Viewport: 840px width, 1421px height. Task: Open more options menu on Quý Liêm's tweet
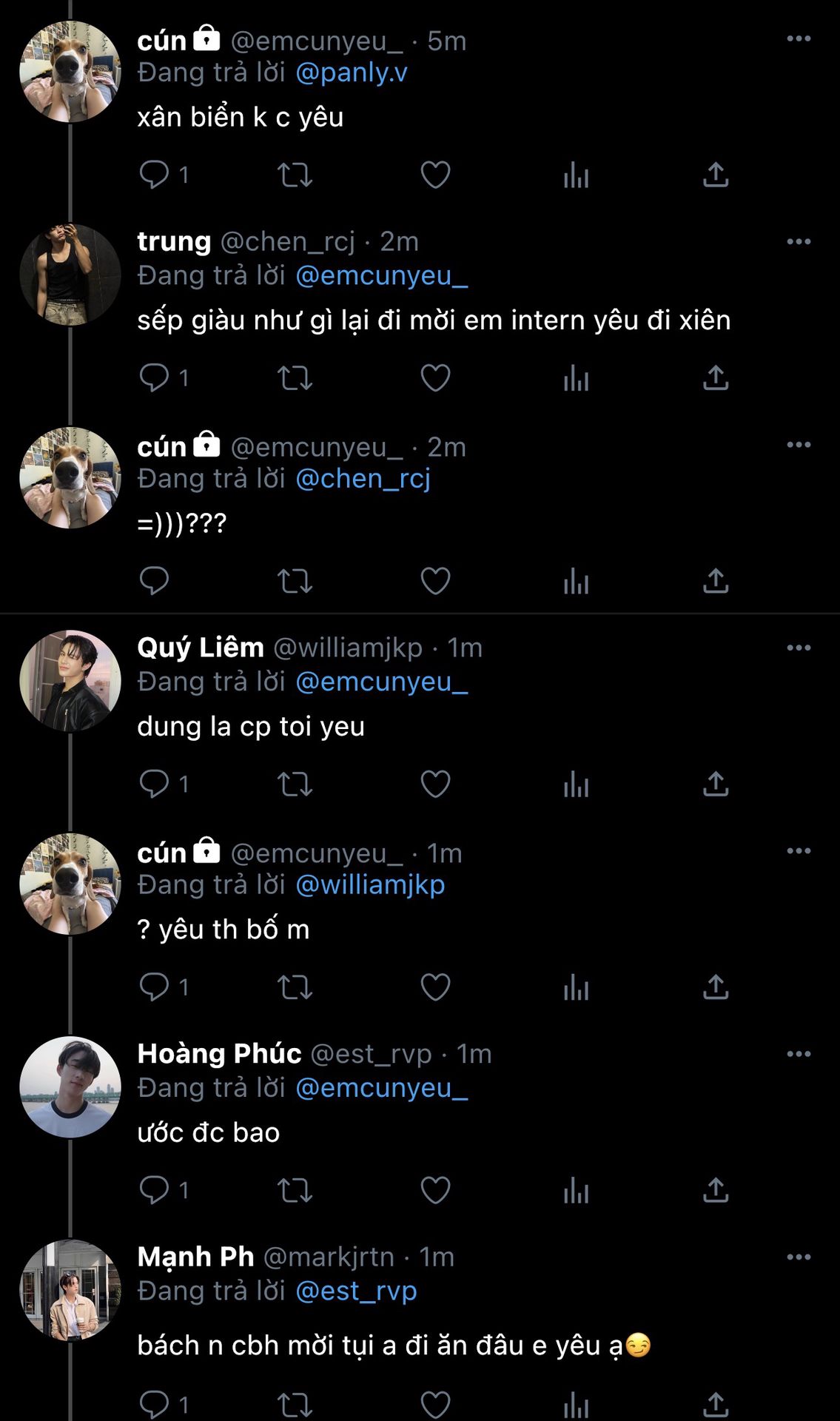[x=799, y=648]
